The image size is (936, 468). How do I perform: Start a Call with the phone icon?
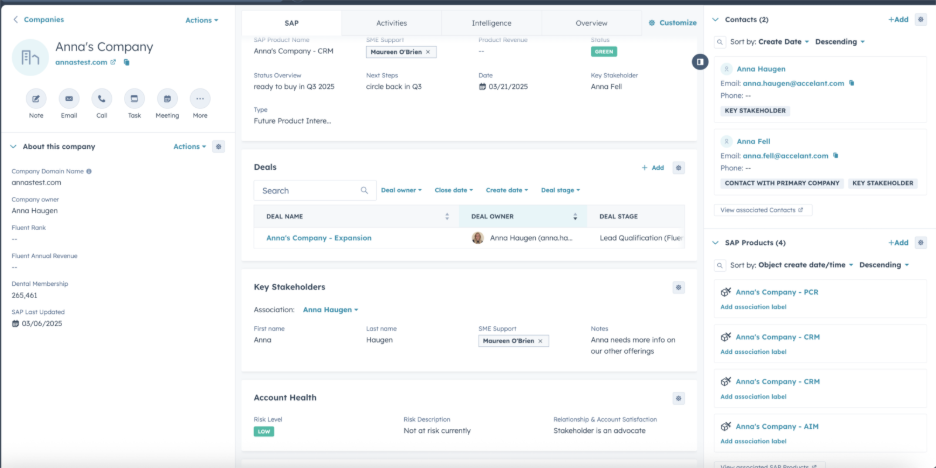pyautogui.click(x=101, y=98)
